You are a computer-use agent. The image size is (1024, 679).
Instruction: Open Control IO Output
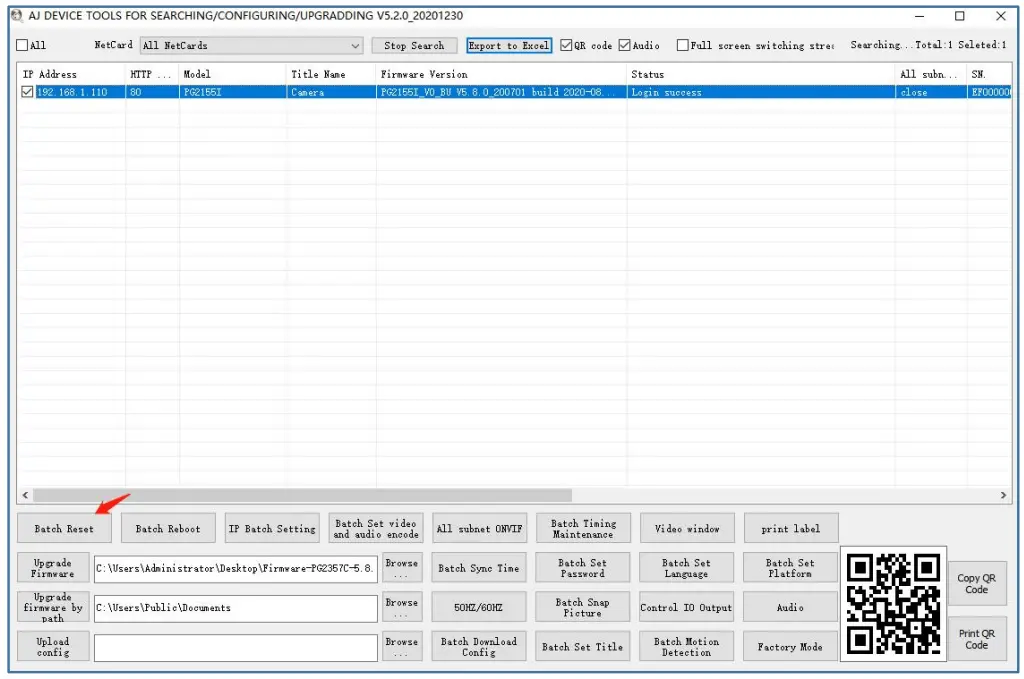coord(686,607)
